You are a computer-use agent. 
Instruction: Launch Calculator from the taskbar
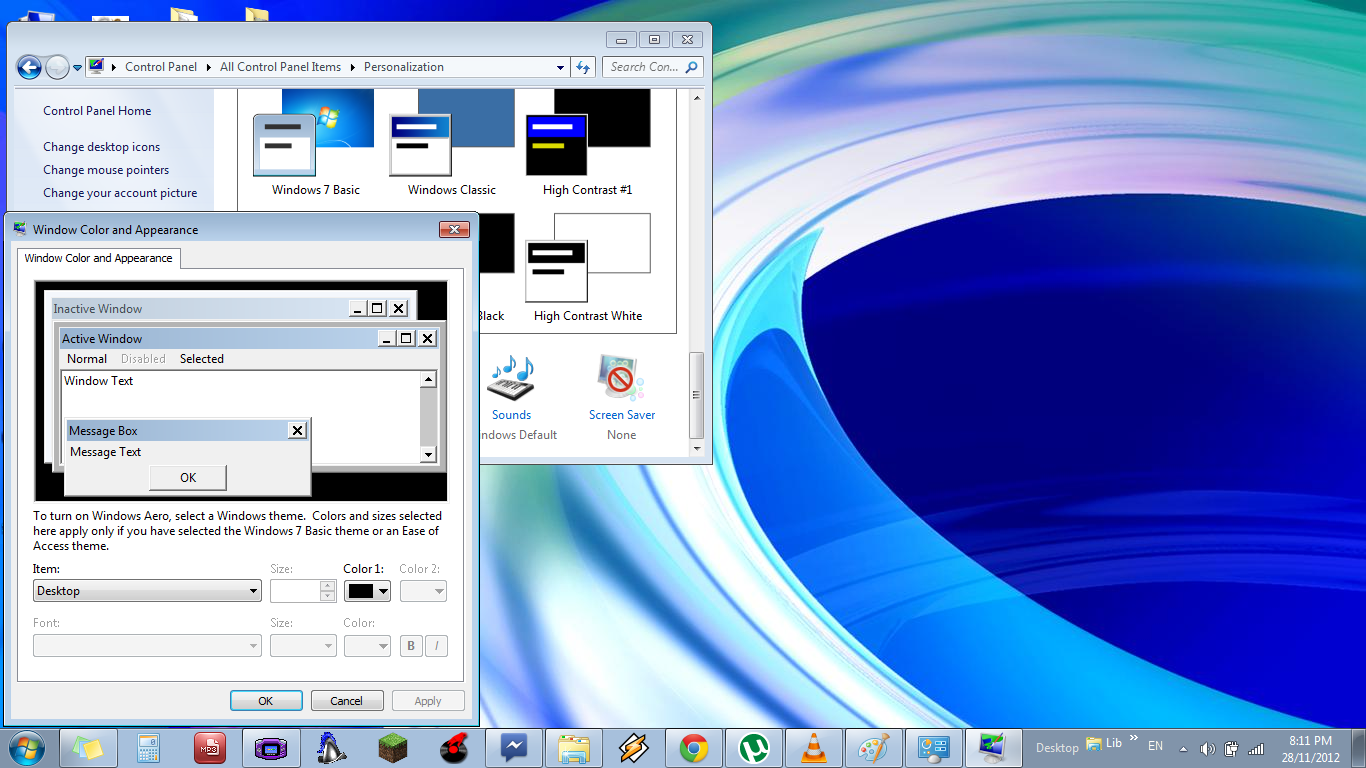(149, 747)
